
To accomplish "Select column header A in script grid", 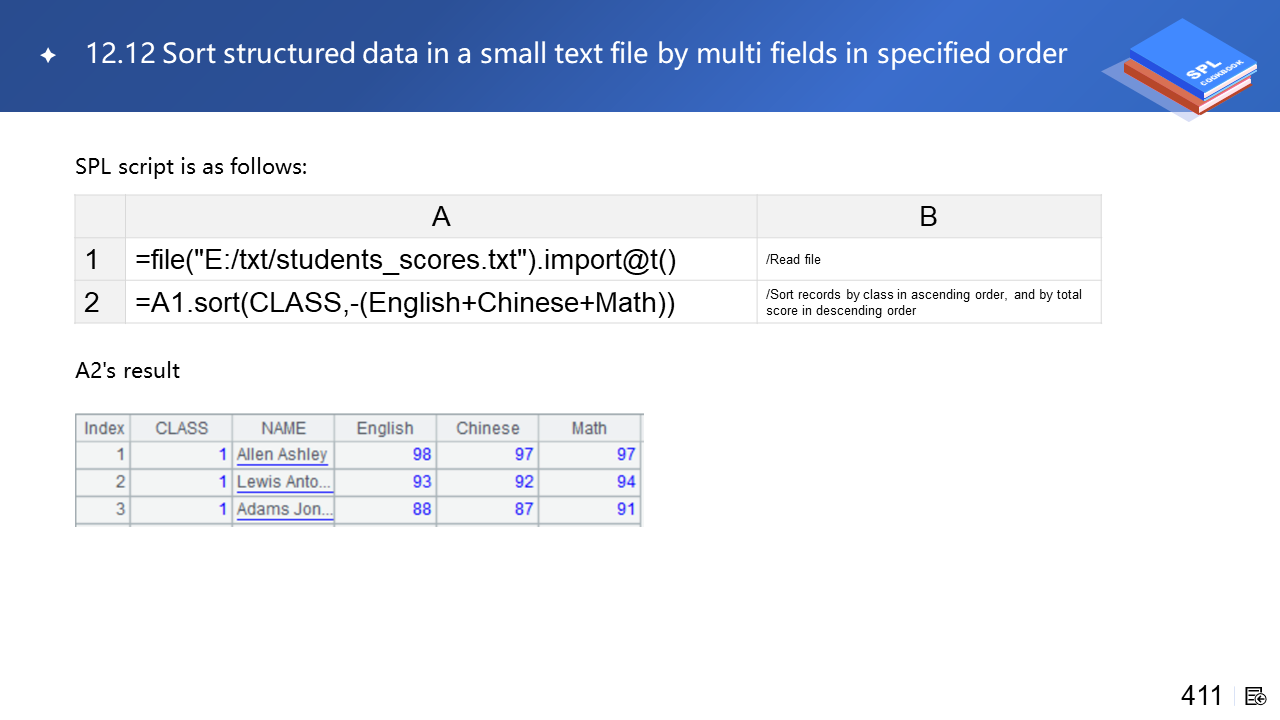I will coord(440,217).
